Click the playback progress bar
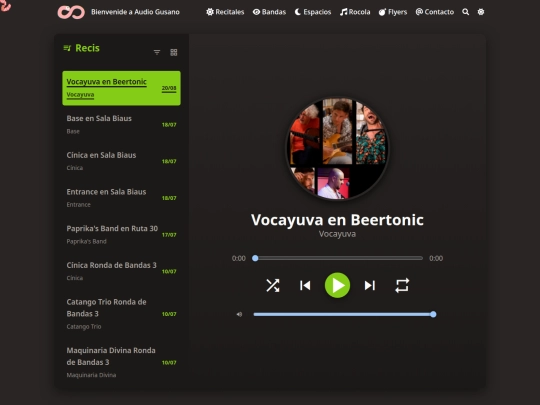 (x=337, y=258)
